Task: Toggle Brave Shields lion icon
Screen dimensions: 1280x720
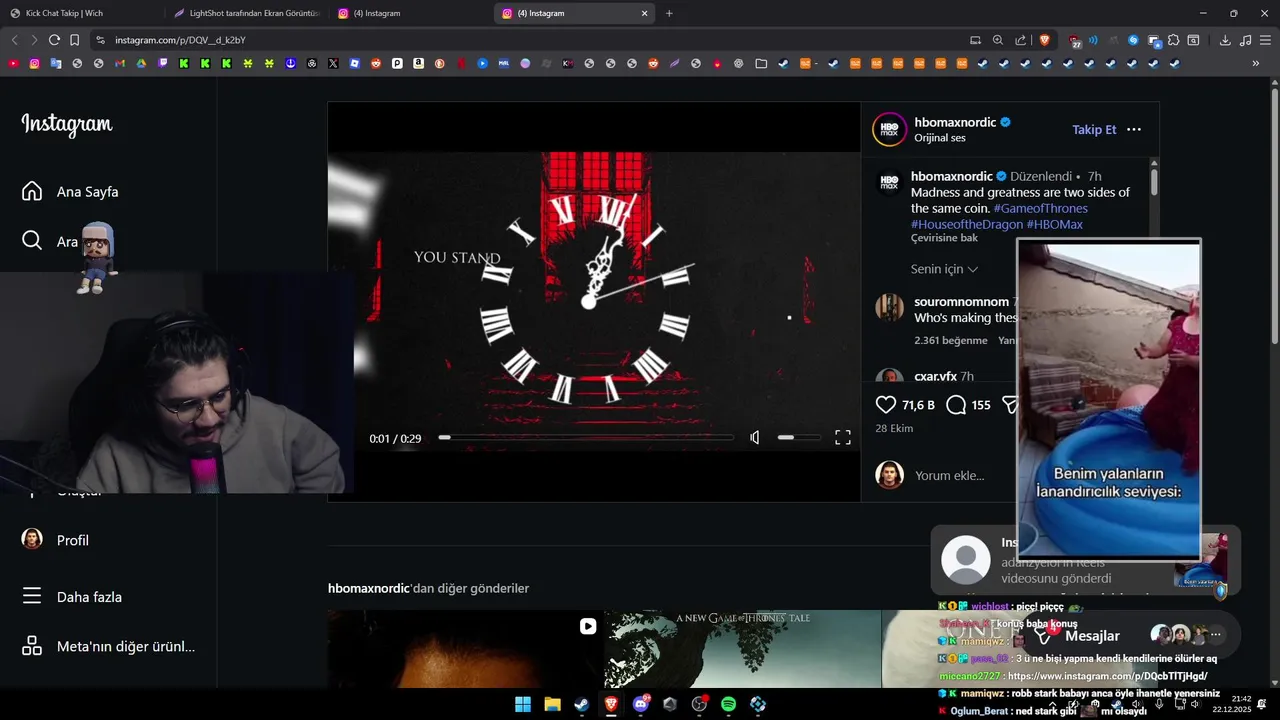Action: [1045, 40]
